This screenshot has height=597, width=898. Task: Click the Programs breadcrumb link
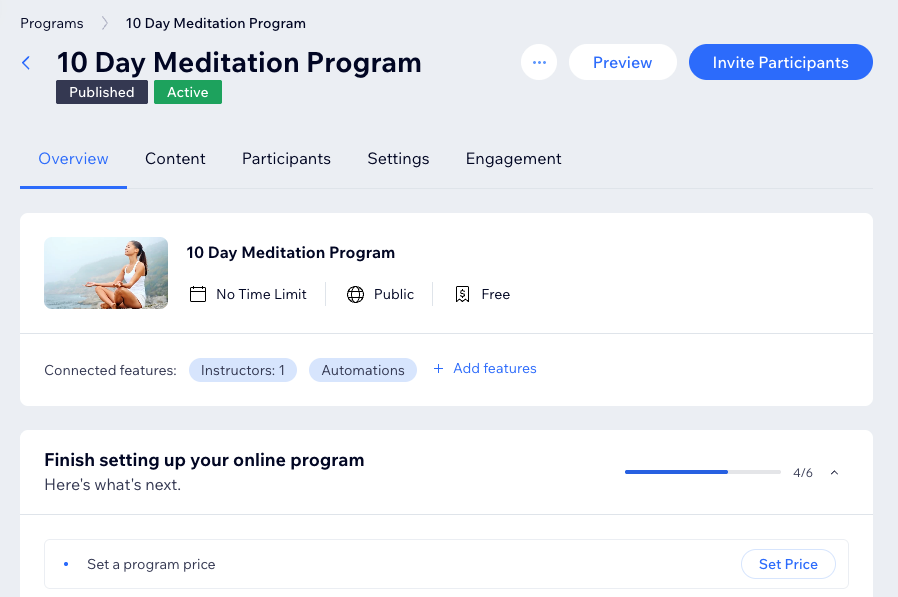(x=52, y=23)
